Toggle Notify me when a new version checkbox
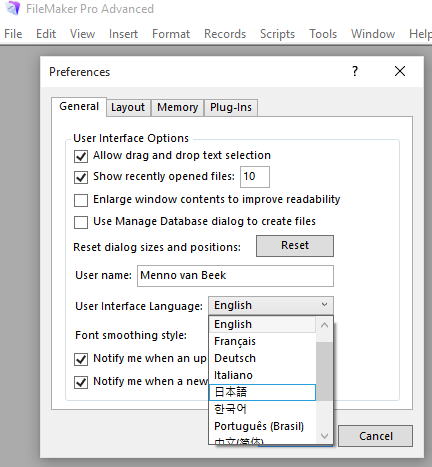Viewport: 432px width, 467px height. pos(81,382)
